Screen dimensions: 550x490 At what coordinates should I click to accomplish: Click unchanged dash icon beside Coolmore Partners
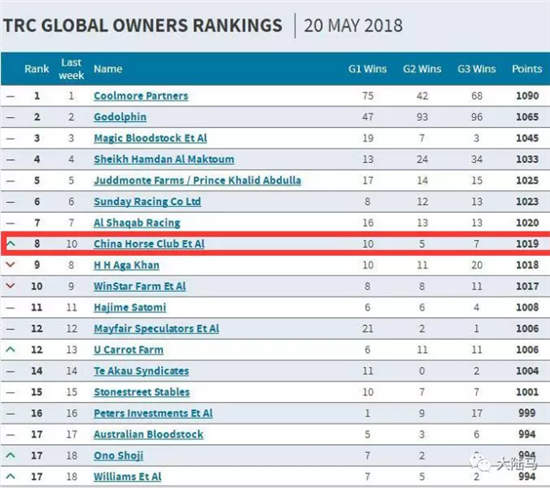click(11, 96)
